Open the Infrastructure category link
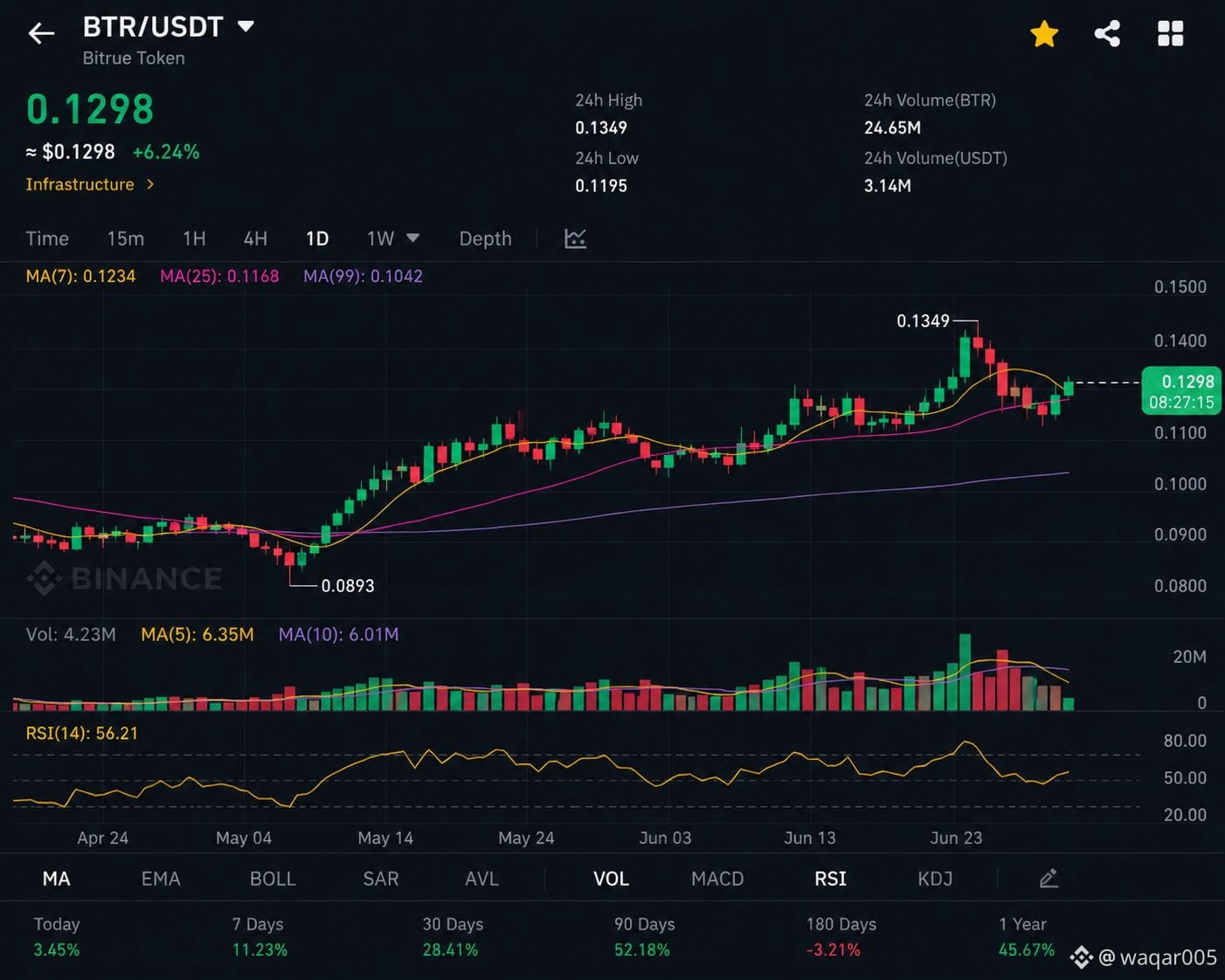 coord(90,184)
